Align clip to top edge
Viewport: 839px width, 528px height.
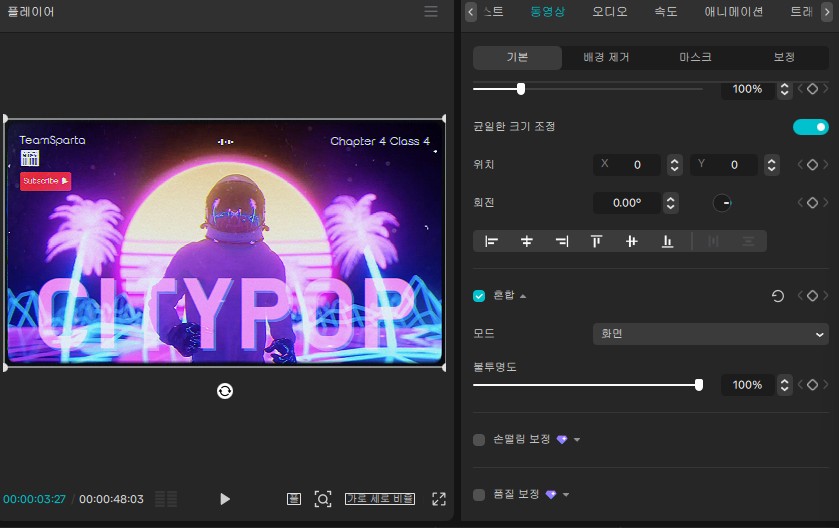(x=596, y=241)
